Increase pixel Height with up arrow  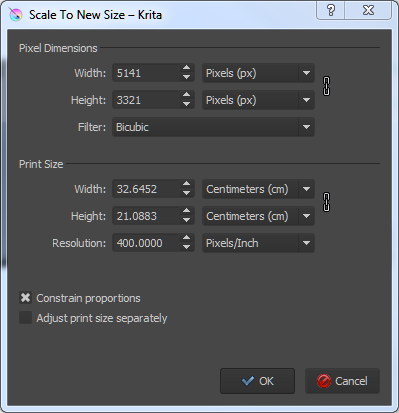pyautogui.click(x=187, y=95)
